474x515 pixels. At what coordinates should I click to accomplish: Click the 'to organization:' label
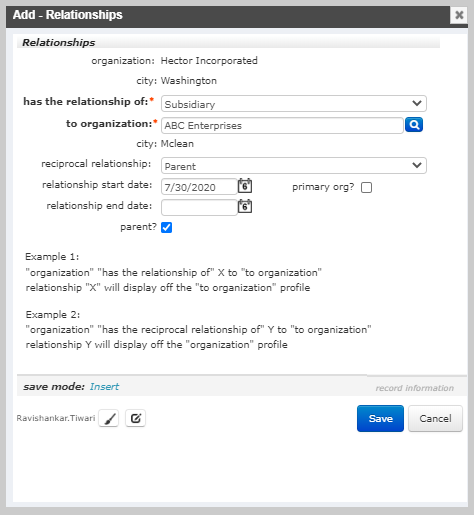point(109,124)
